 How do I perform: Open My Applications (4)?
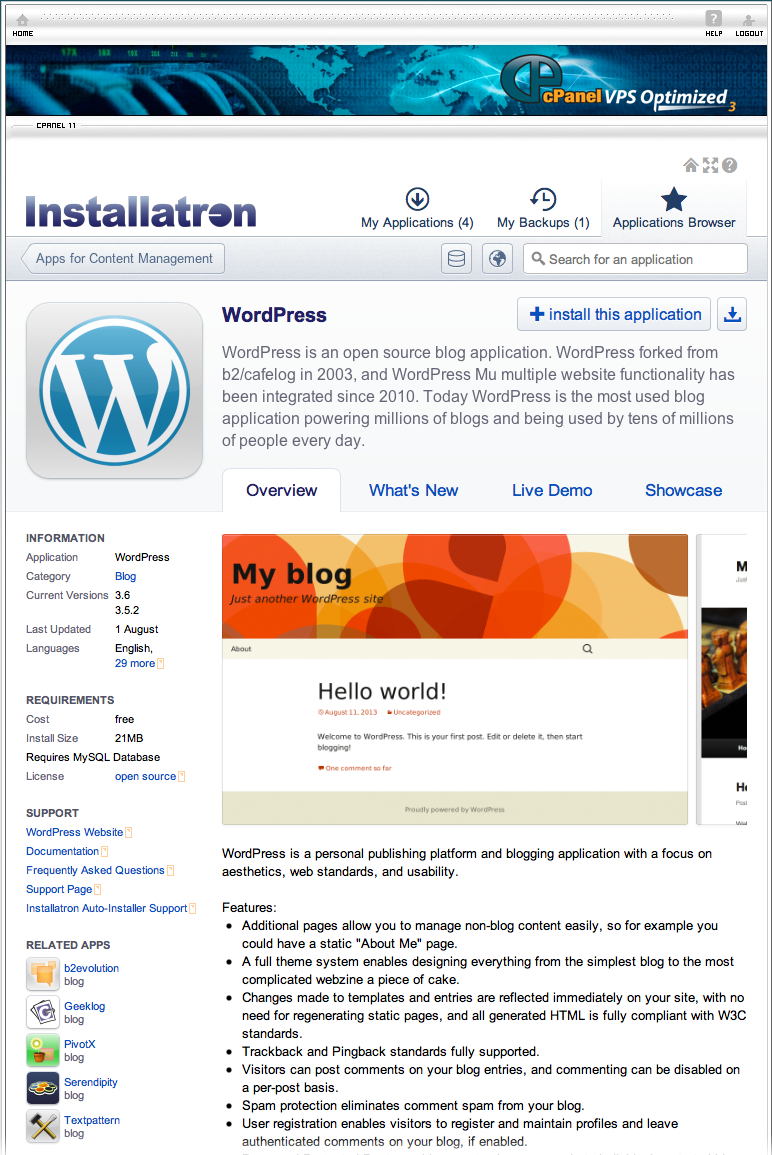(x=417, y=209)
